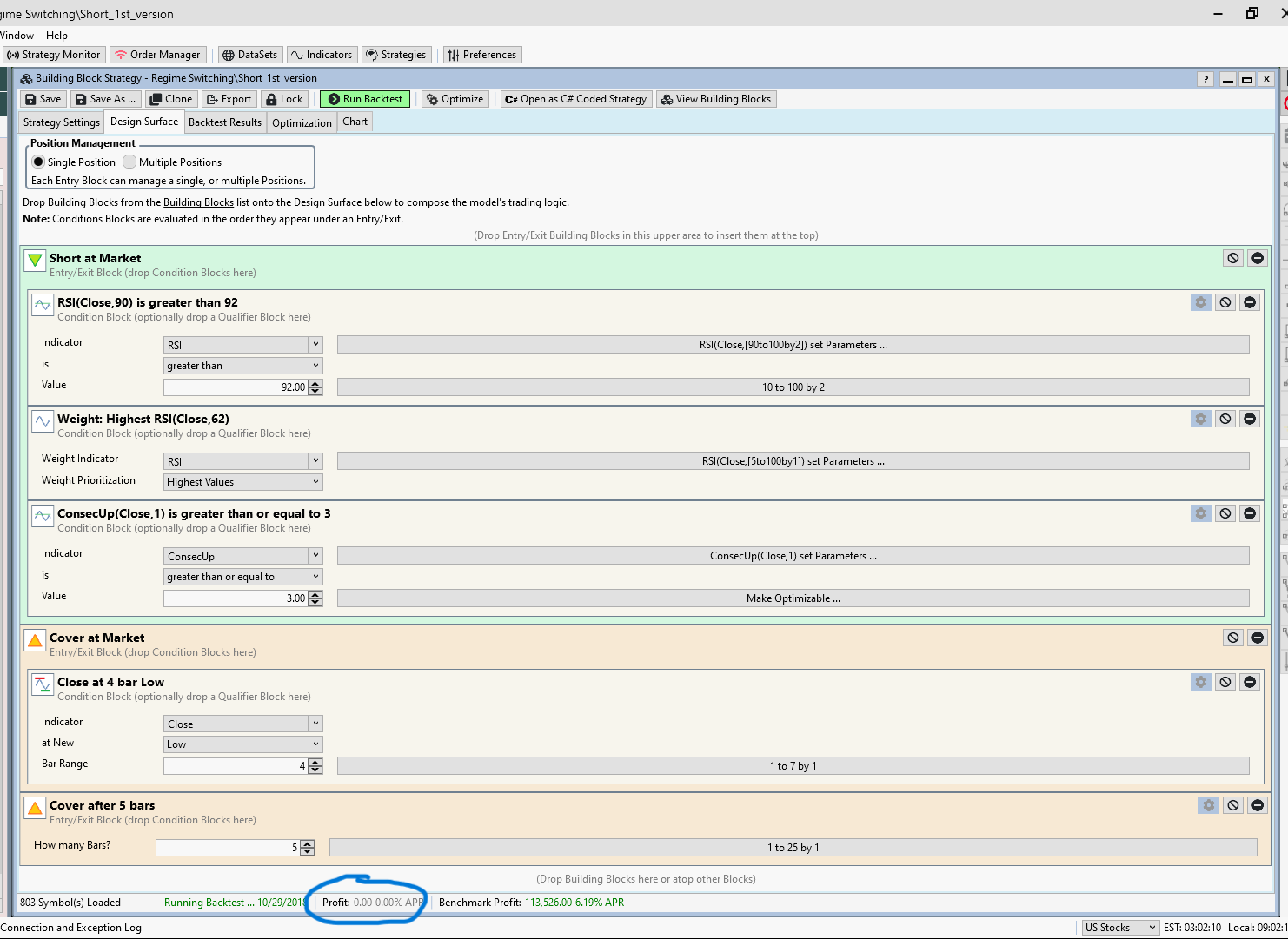Image resolution: width=1288 pixels, height=939 pixels.
Task: Click the Make Optimizable button
Action: click(x=793, y=598)
